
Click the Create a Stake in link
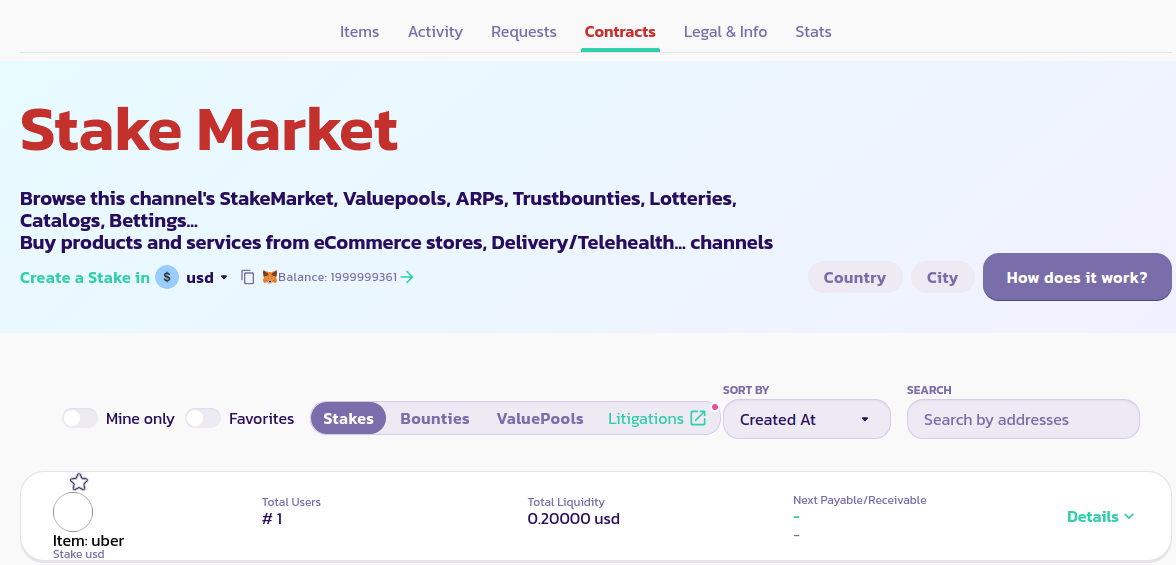click(x=85, y=277)
